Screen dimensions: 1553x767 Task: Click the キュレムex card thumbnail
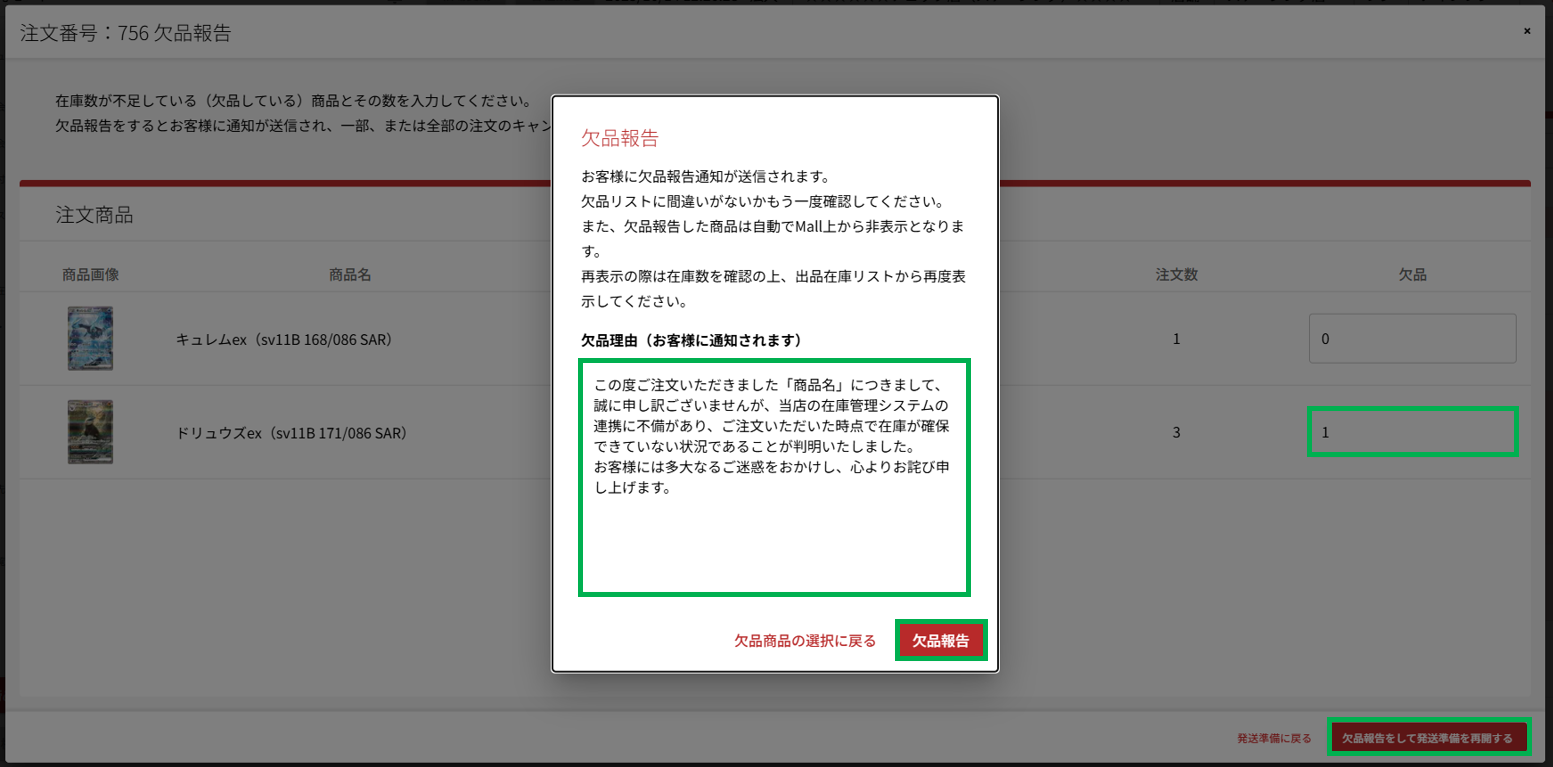(90, 339)
